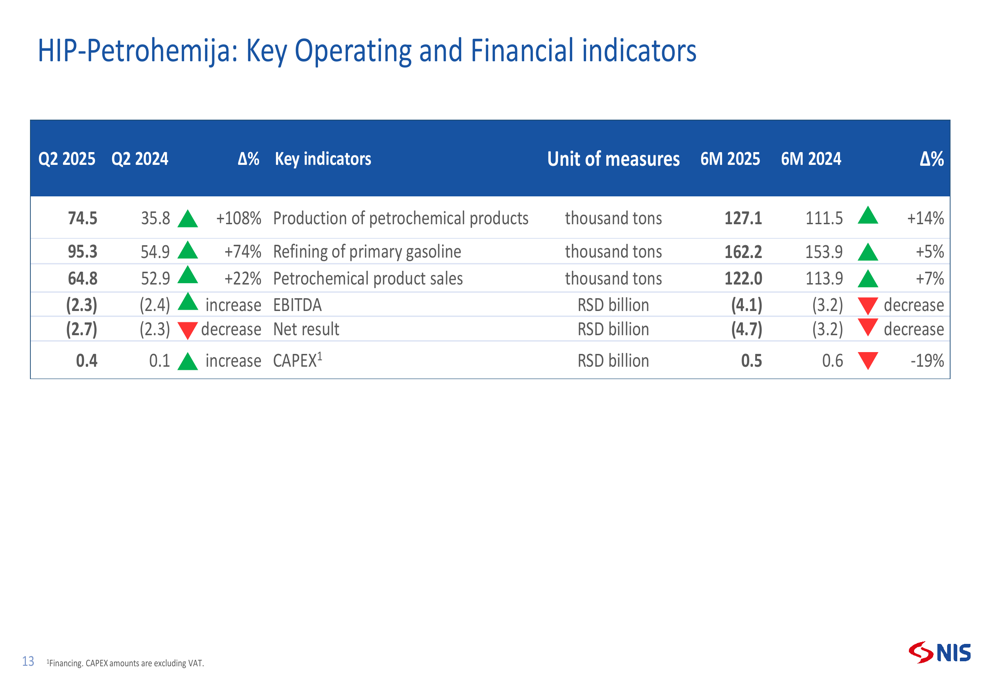Click the value '162.2'

pyautogui.click(x=743, y=252)
